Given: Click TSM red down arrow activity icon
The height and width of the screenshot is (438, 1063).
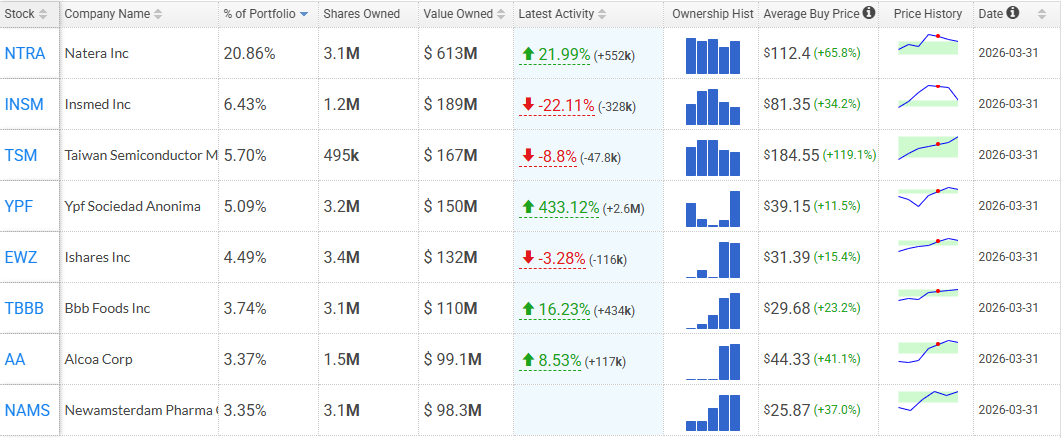Looking at the screenshot, I should tap(527, 156).
